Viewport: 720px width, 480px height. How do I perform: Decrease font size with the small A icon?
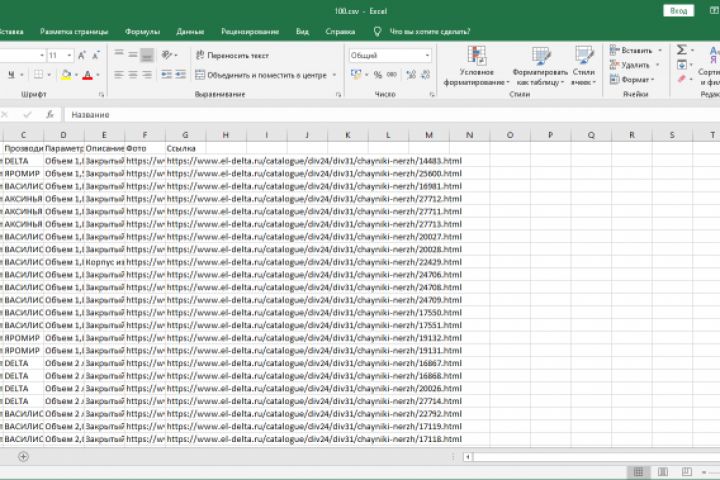pyautogui.click(x=96, y=55)
